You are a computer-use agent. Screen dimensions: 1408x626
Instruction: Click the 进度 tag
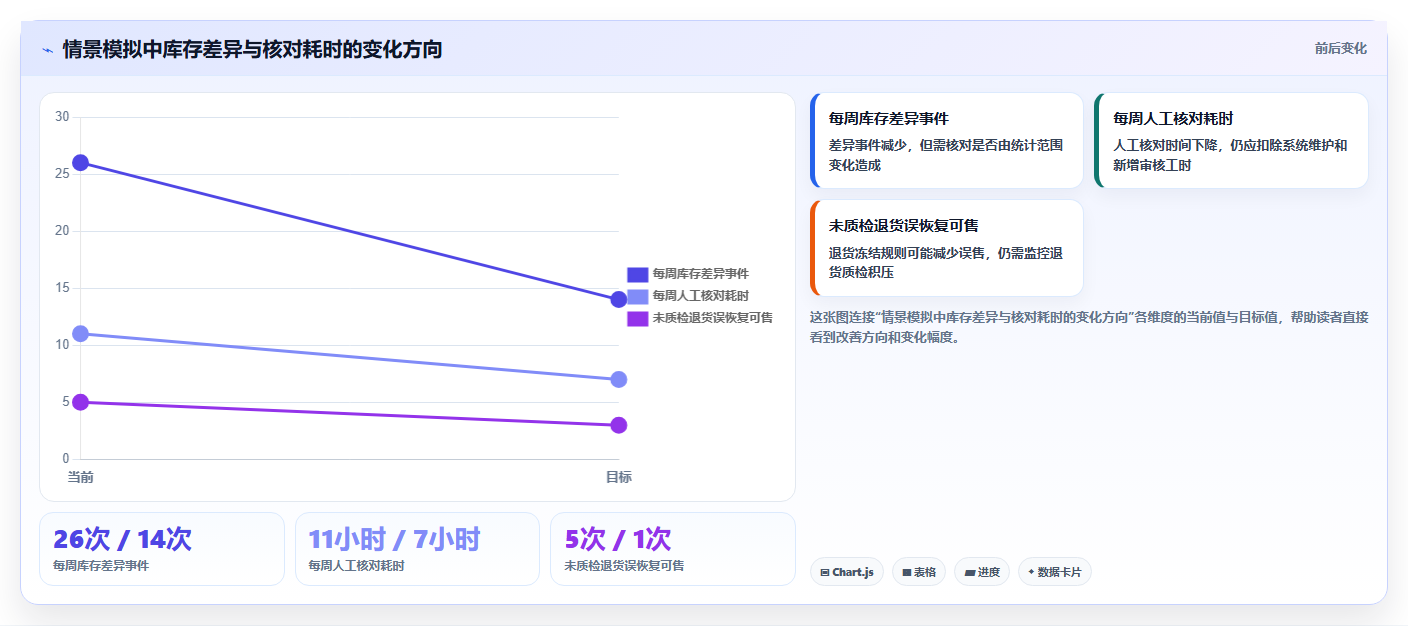click(982, 572)
